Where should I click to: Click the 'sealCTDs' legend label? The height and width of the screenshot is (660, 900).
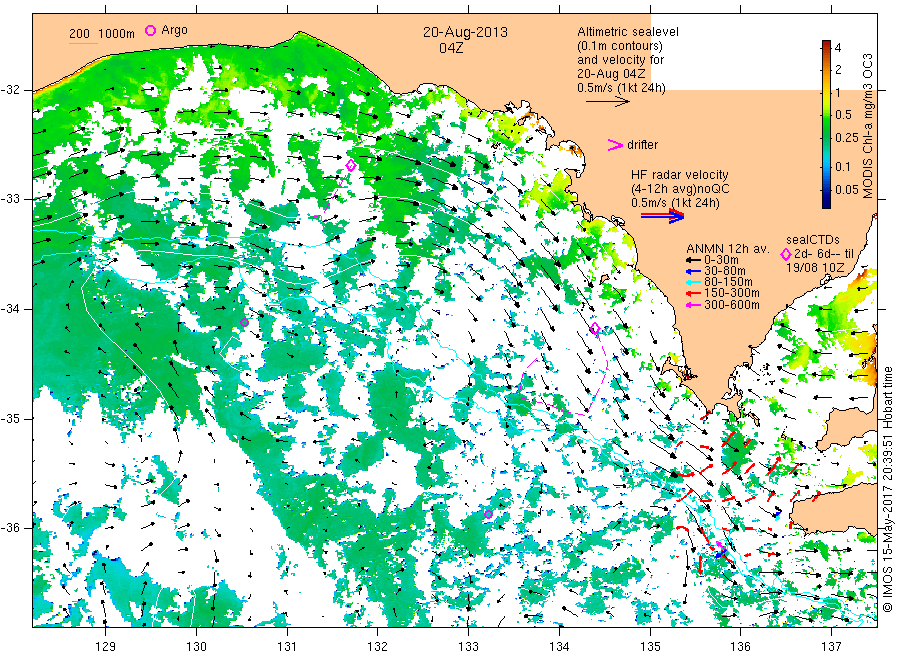pos(813,240)
